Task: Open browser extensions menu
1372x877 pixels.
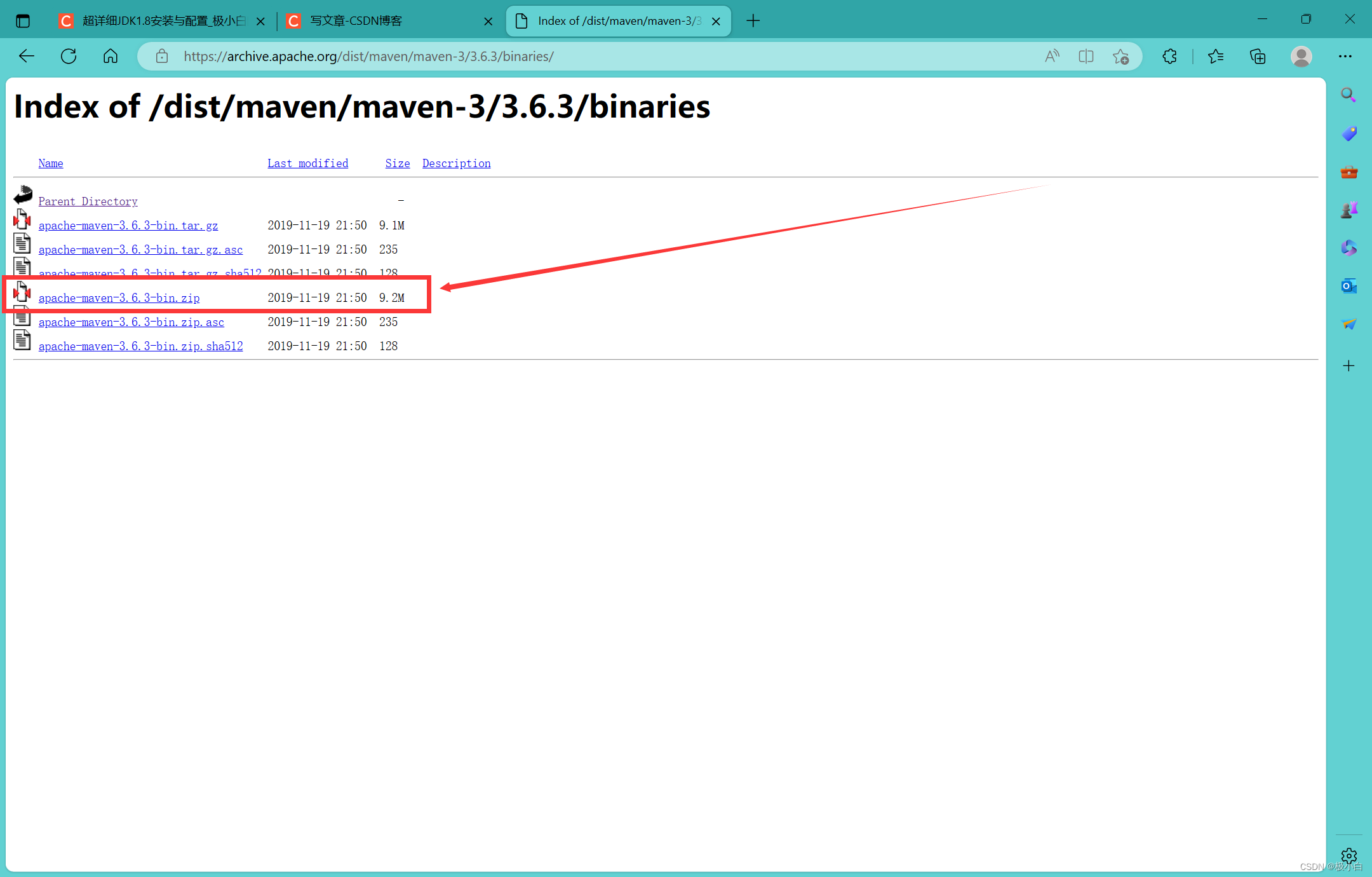Action: (1169, 57)
